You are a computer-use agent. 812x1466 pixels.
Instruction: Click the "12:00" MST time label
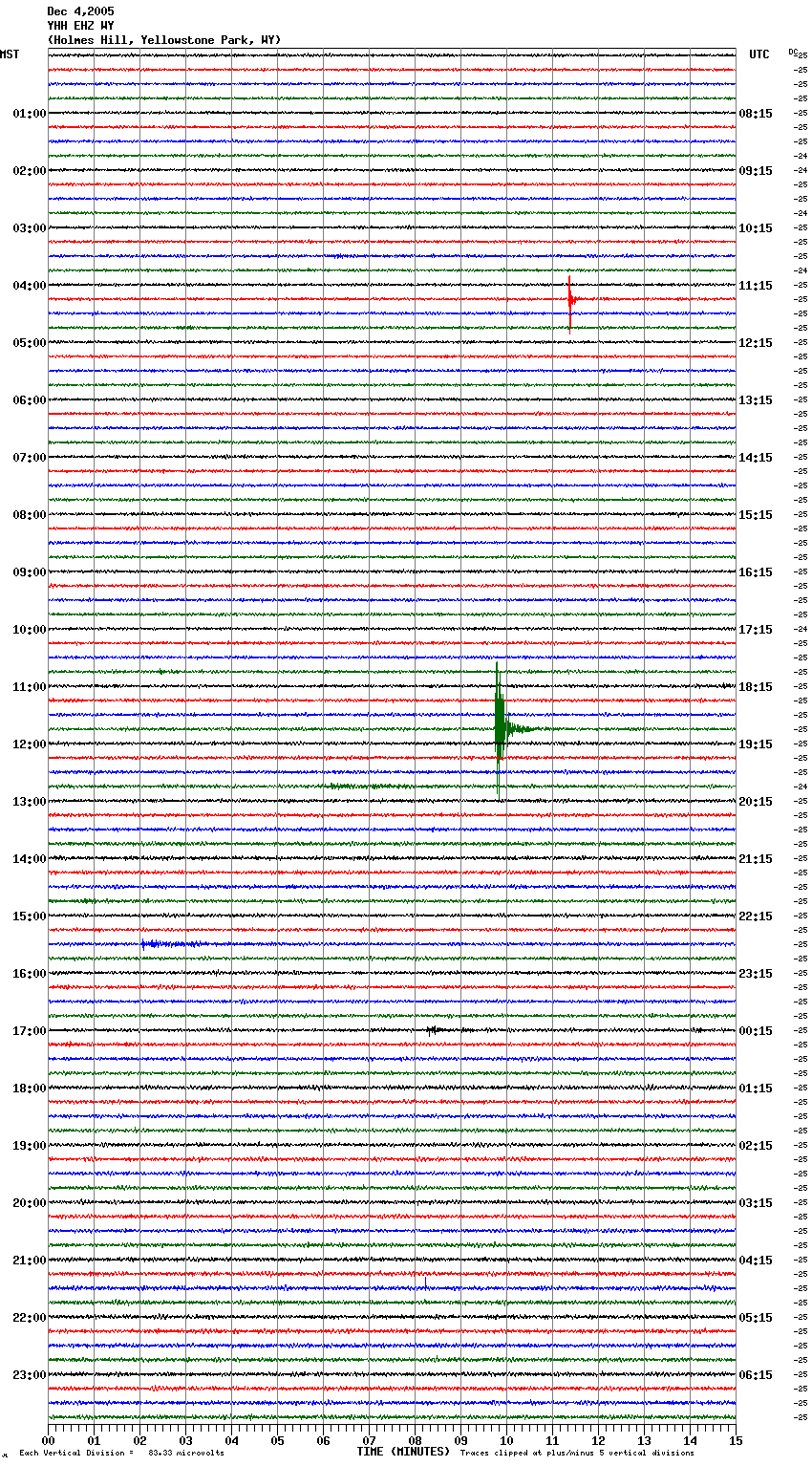[x=30, y=744]
